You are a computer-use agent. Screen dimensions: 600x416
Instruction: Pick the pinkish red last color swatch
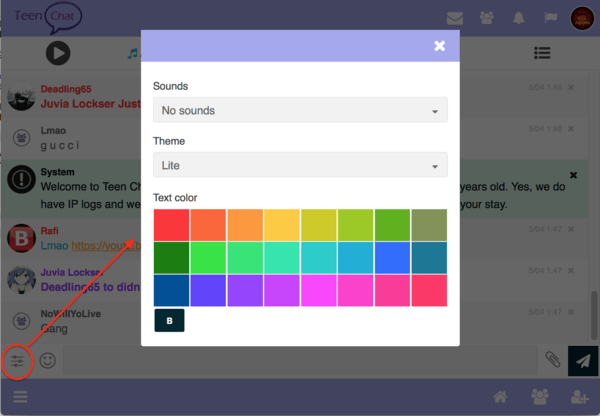429,290
